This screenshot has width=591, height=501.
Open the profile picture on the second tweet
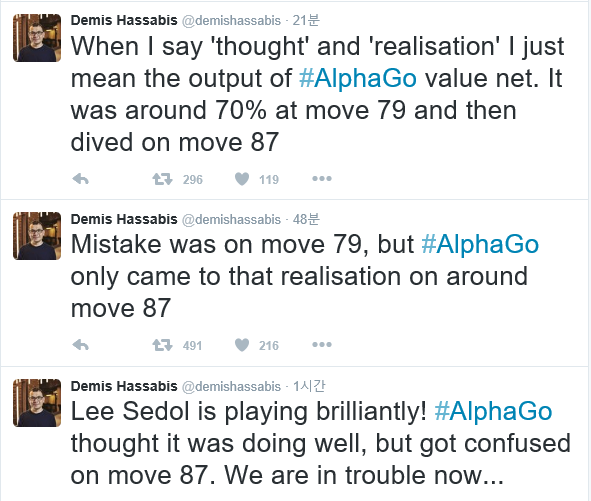coord(37,236)
